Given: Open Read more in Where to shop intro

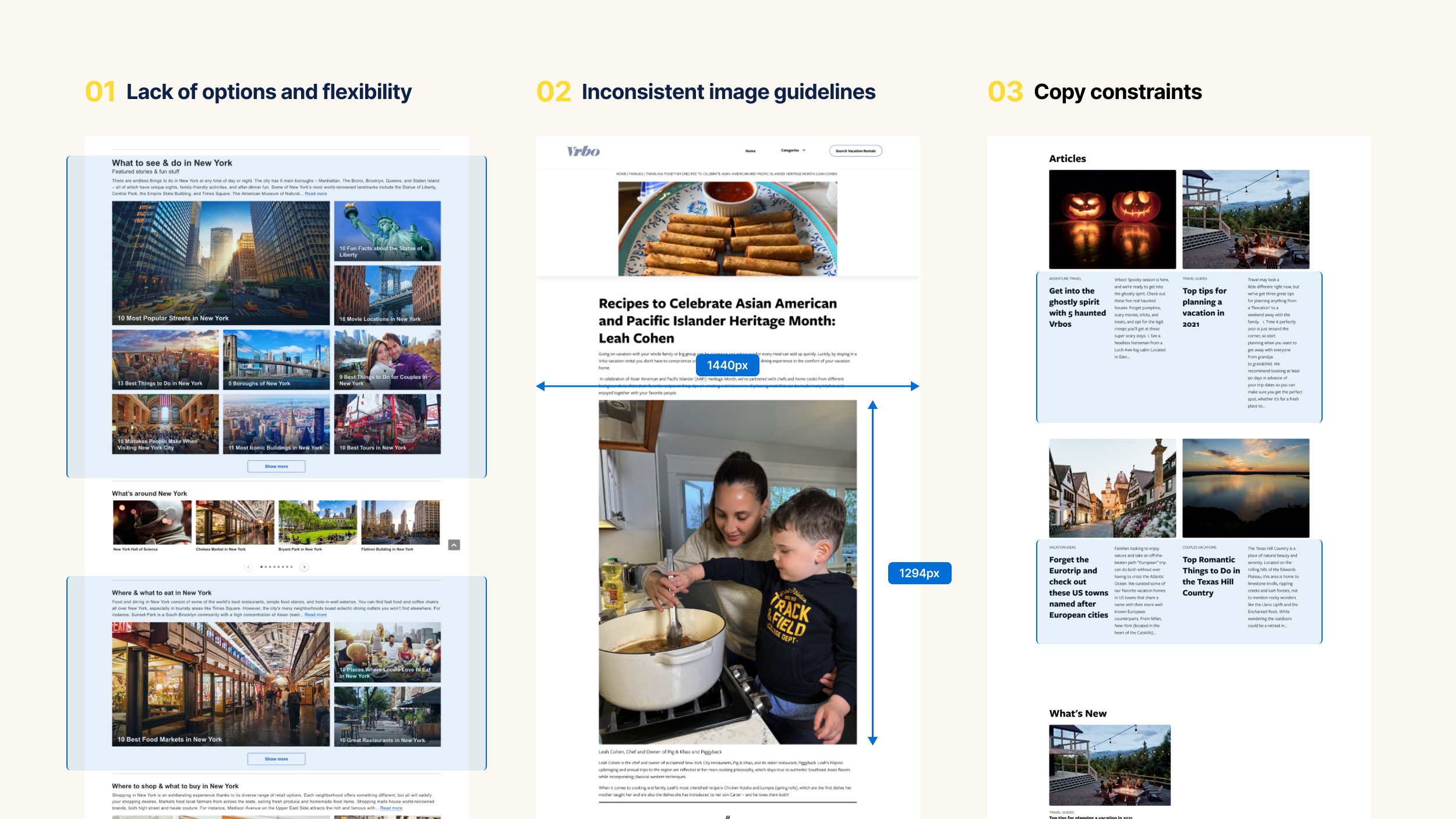Looking at the screenshot, I should coord(391,809).
